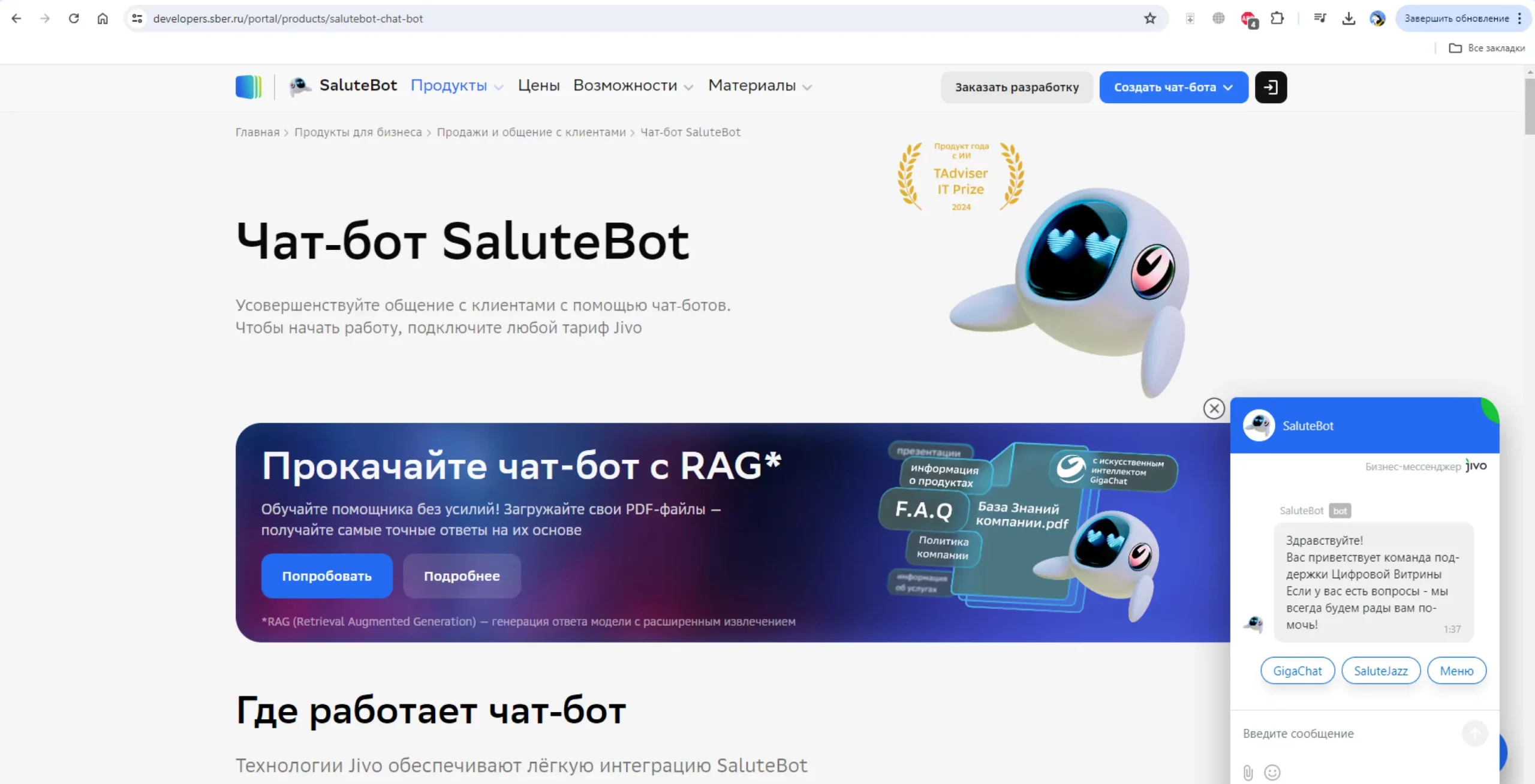Image resolution: width=1535 pixels, height=784 pixels.
Task: Open the Цены menu item
Action: click(x=538, y=86)
